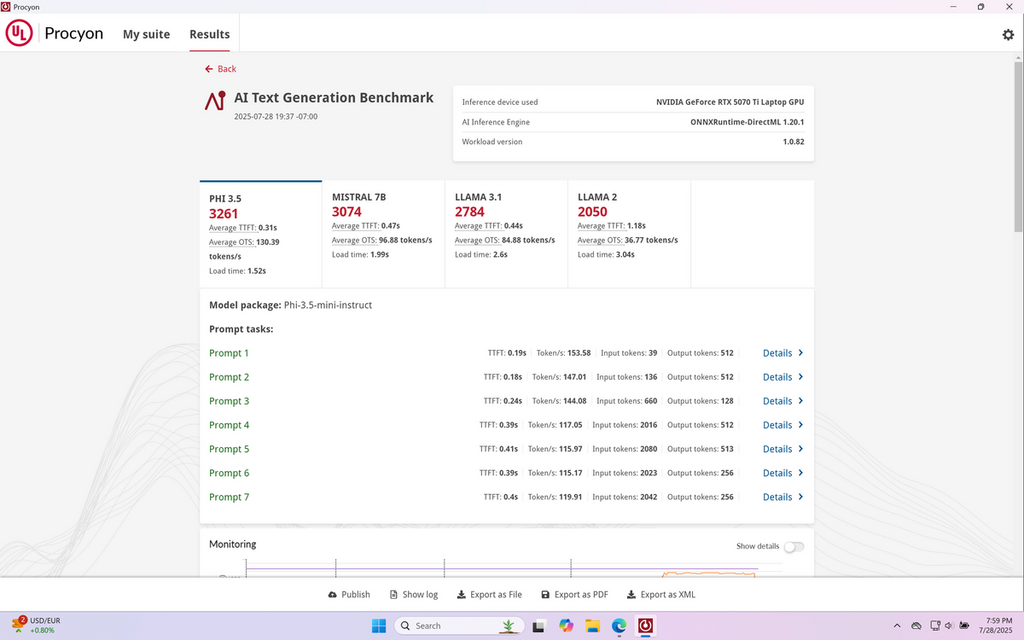The image size is (1024, 640).
Task: Click "NVIDIA GeForce RTX 5070 Ti Laptop GPU" text
Action: pos(730,102)
